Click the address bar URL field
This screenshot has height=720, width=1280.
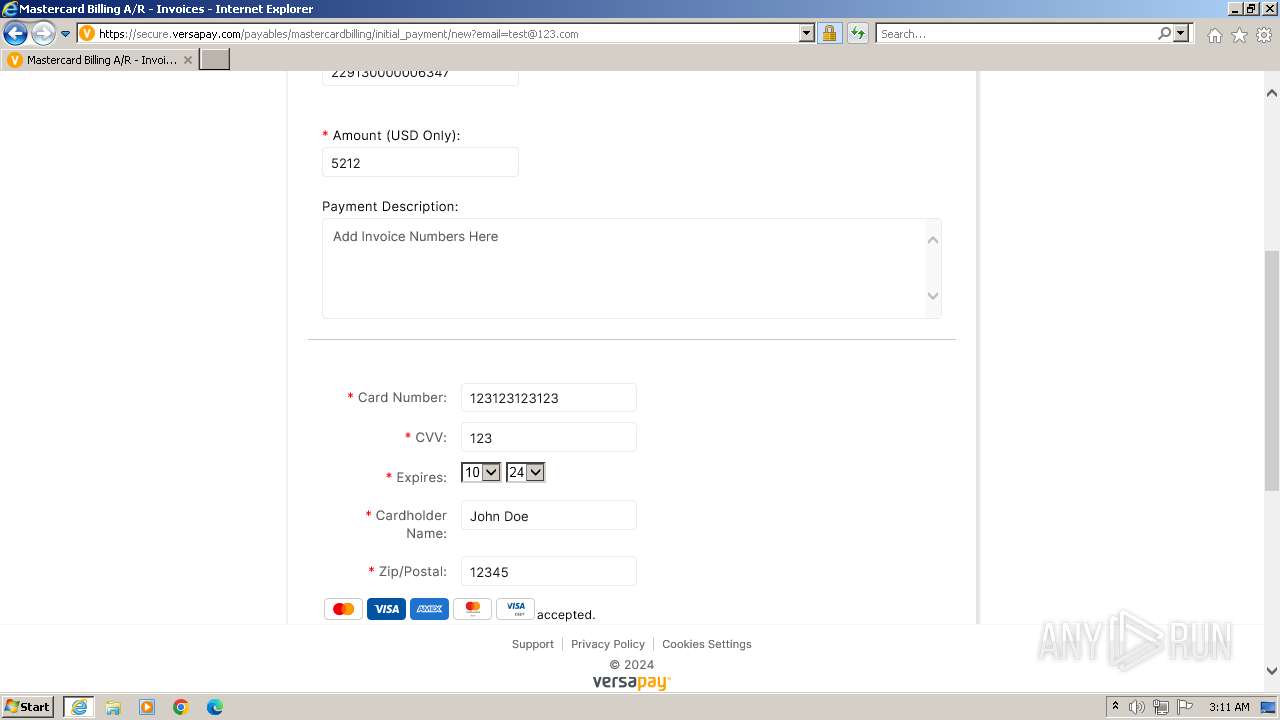447,34
